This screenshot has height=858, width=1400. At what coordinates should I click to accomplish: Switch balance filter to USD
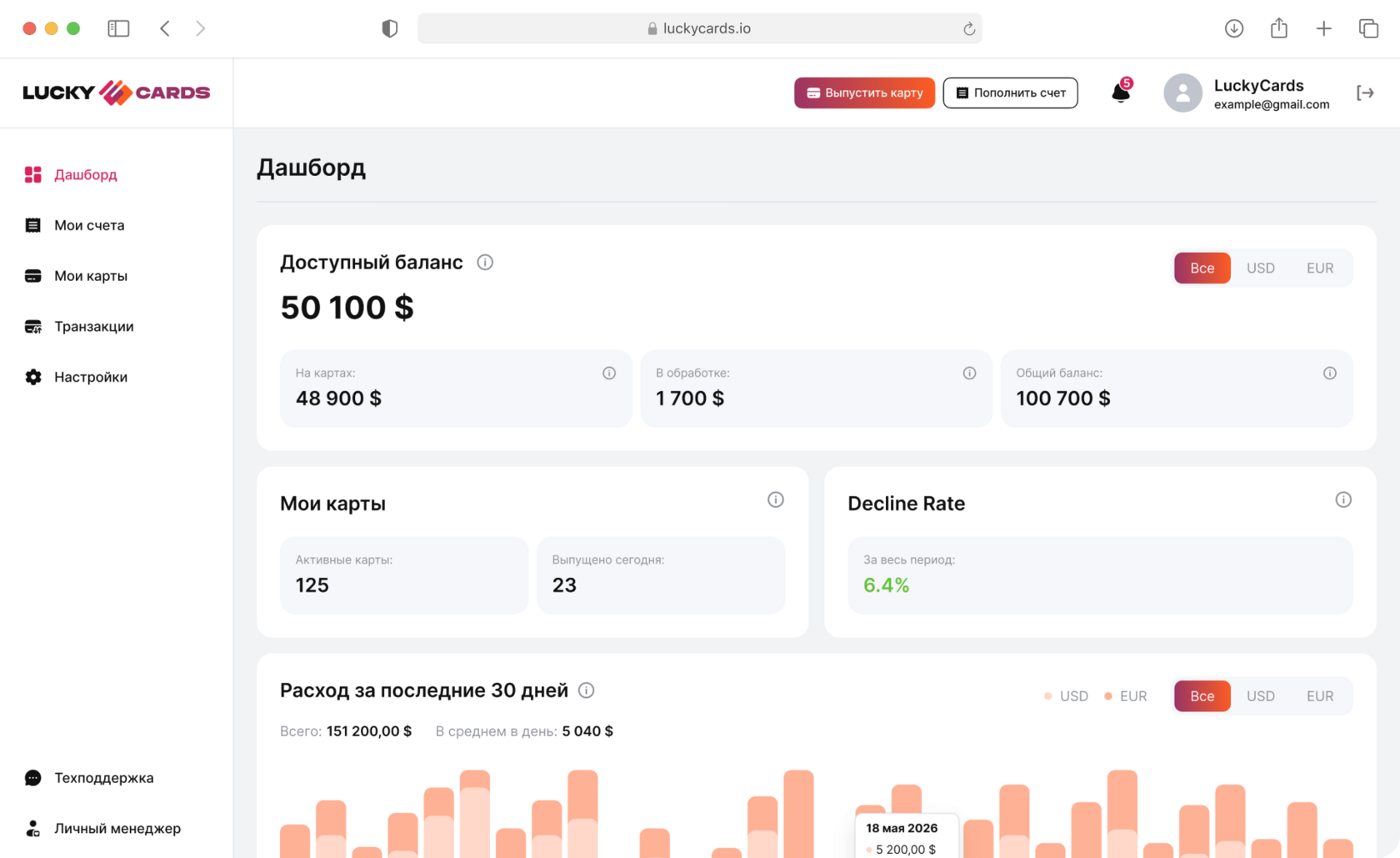point(1261,268)
